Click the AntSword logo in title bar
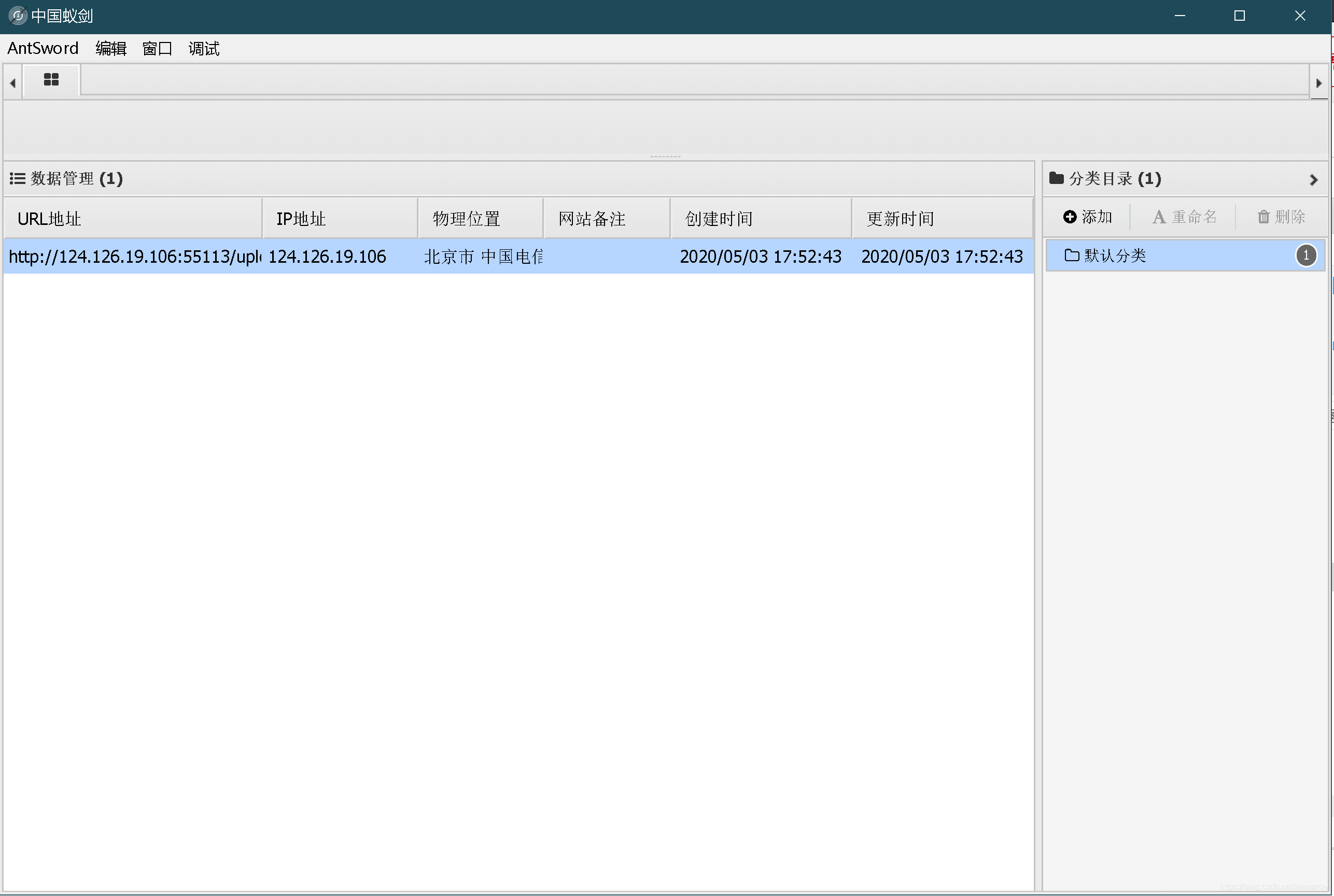The height and width of the screenshot is (896, 1334). 18,16
